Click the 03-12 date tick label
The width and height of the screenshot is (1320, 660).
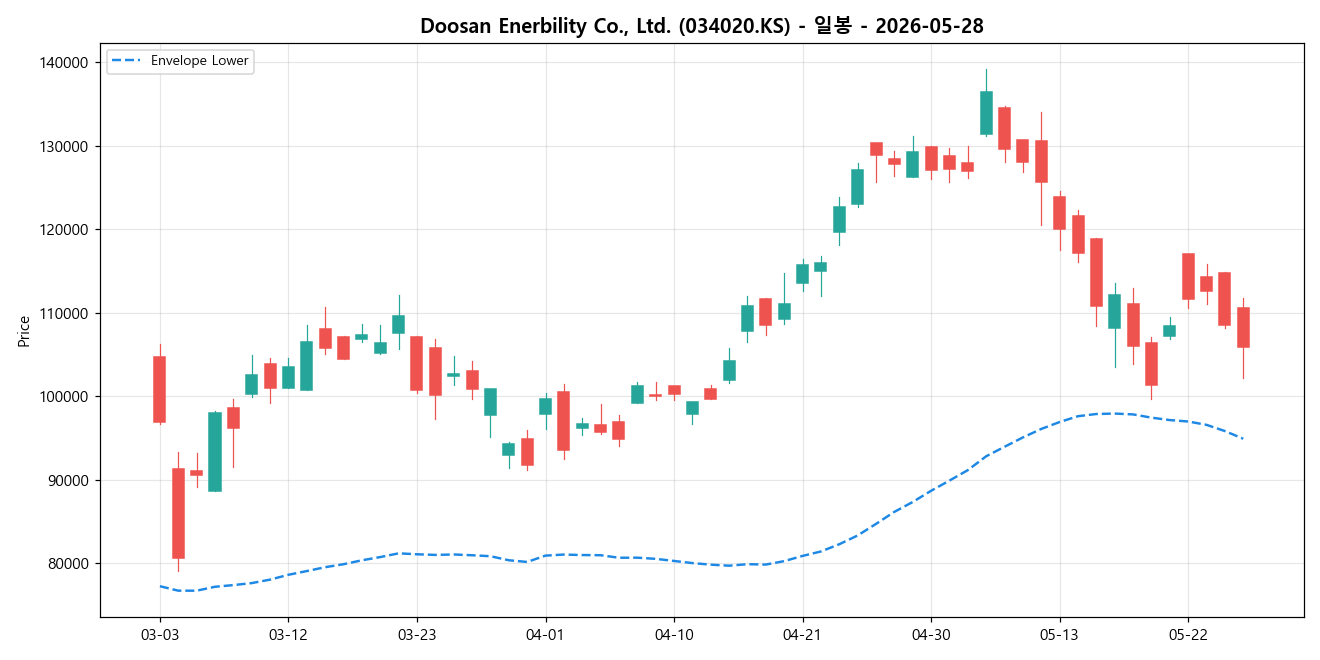pyautogui.click(x=288, y=635)
